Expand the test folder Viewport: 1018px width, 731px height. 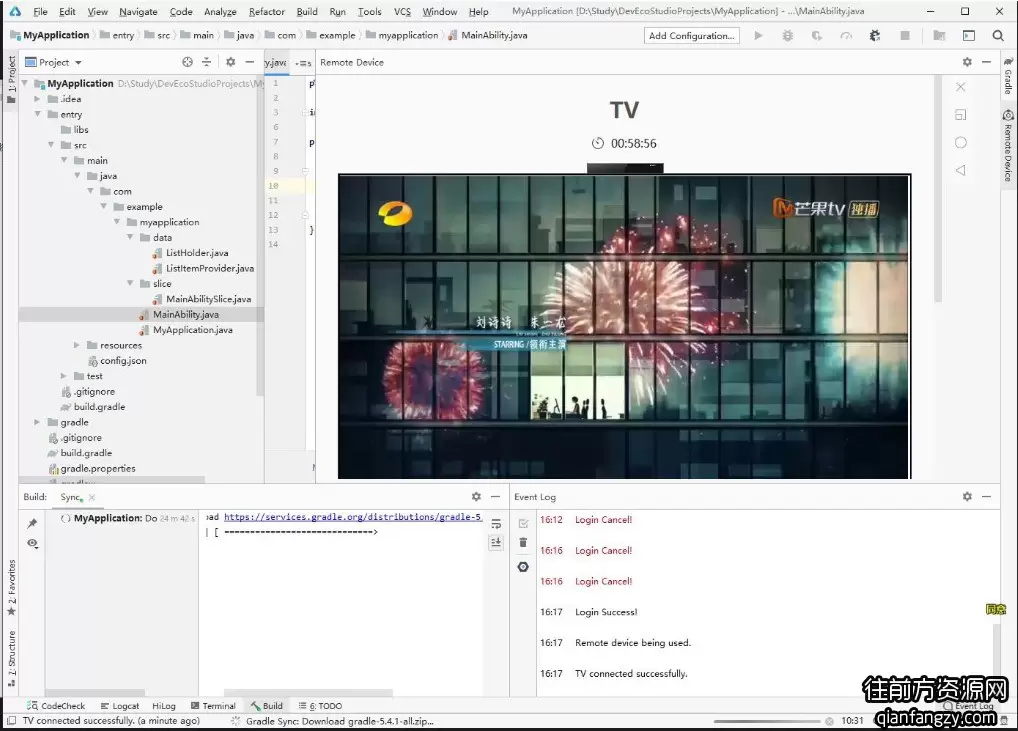[64, 376]
